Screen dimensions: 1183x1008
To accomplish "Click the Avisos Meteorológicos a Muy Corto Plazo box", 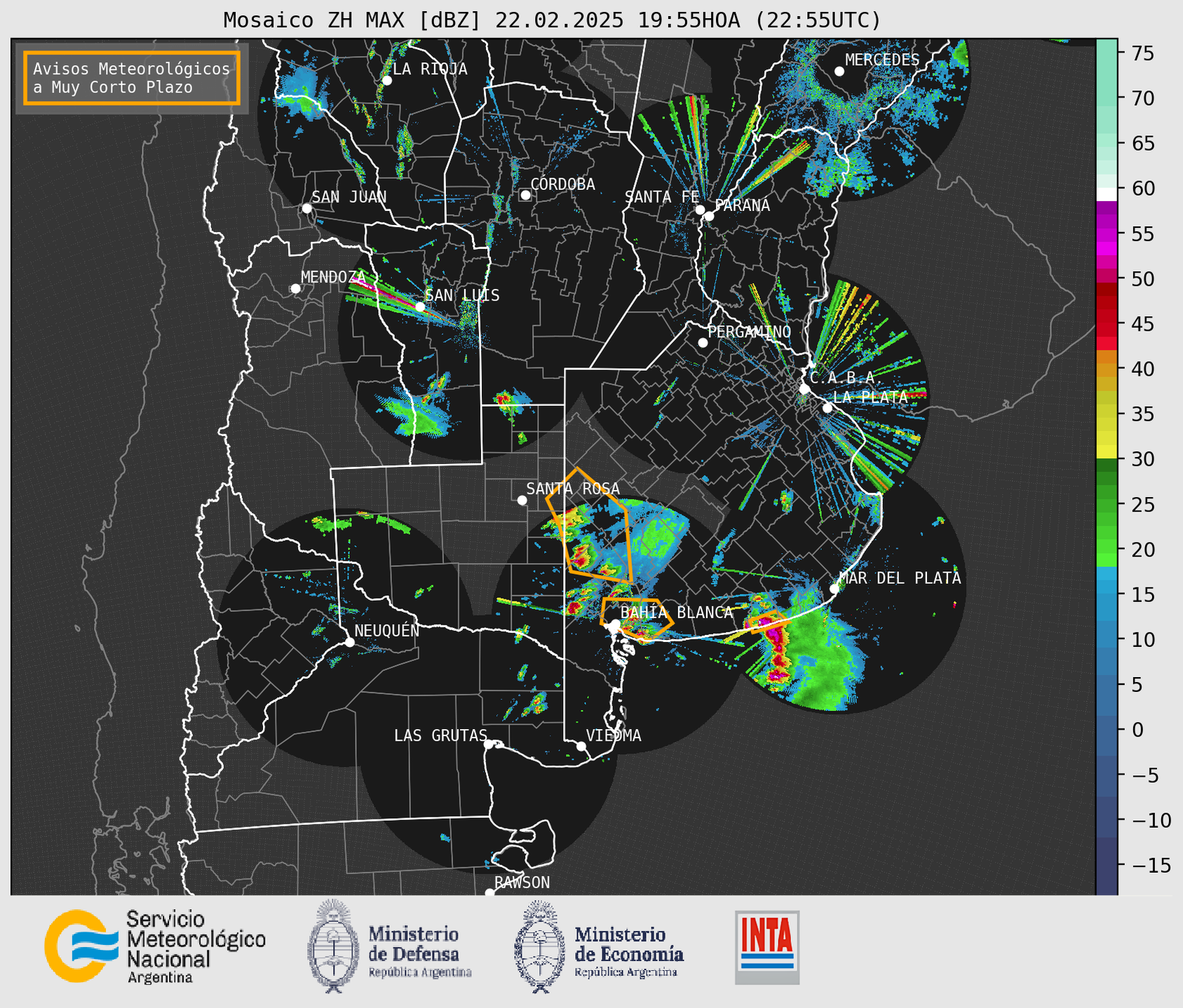I will coord(132,78).
